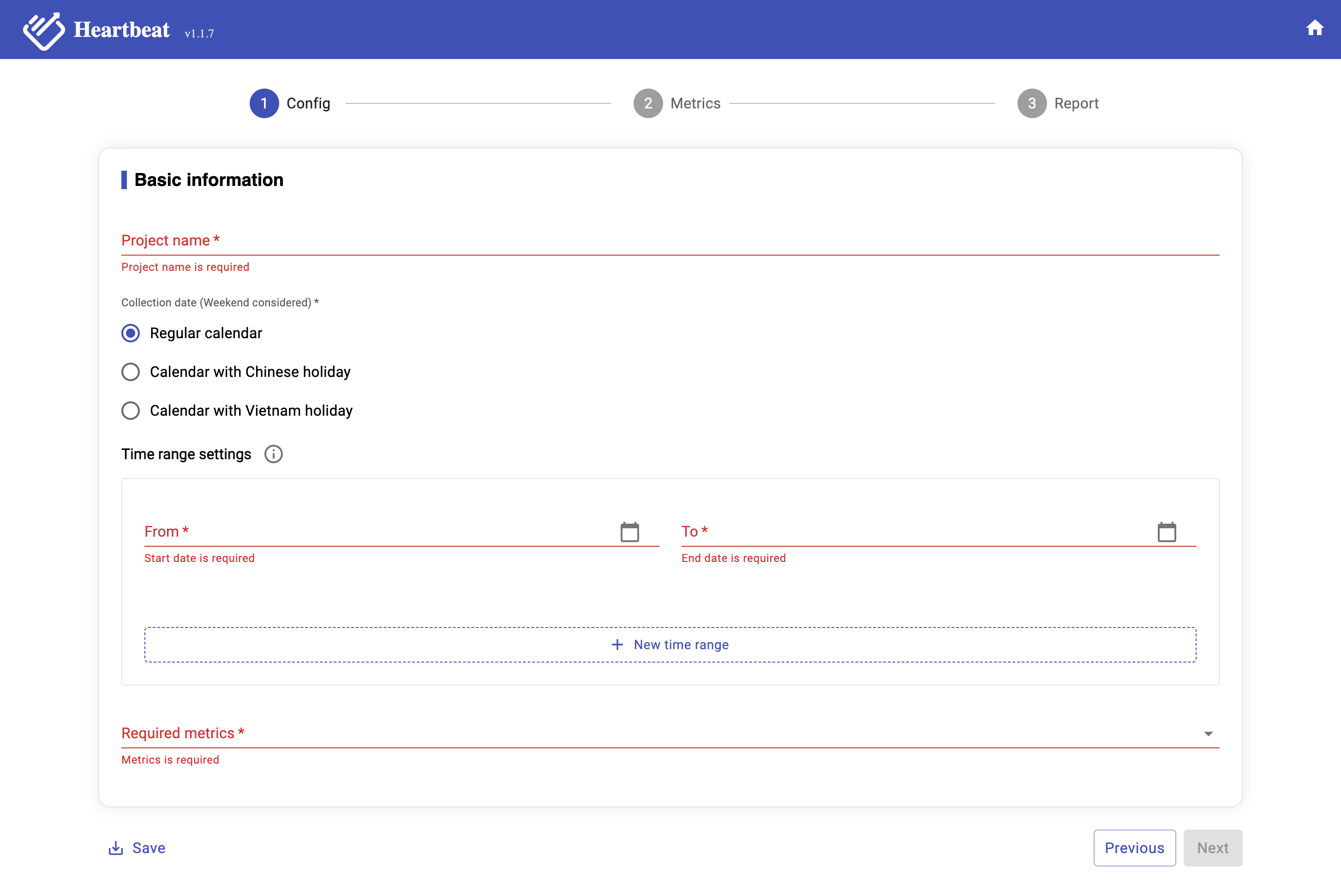Open the From date calendar picker
Viewport: 1341px width, 896px height.
(x=629, y=532)
